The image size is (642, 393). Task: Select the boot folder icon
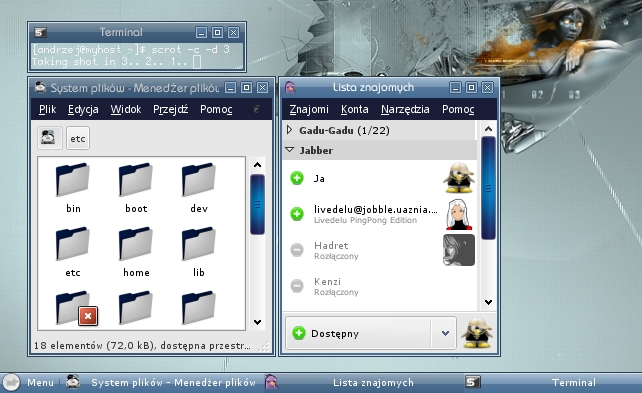[x=136, y=180]
